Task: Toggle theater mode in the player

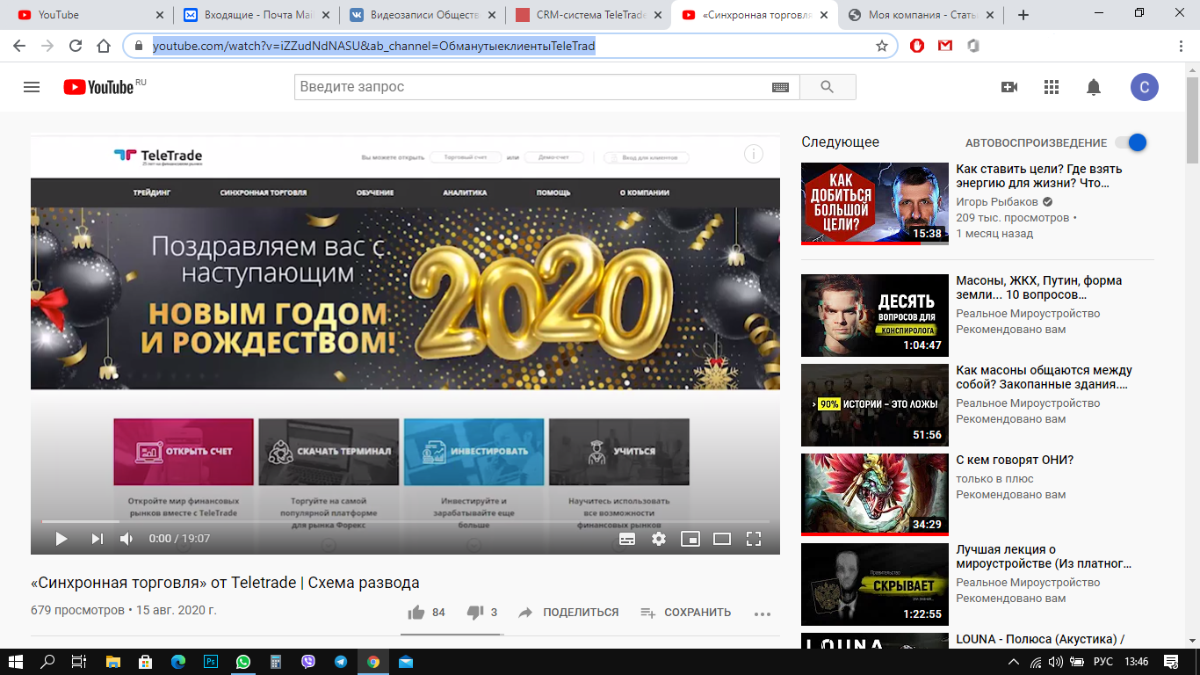Action: coord(722,538)
